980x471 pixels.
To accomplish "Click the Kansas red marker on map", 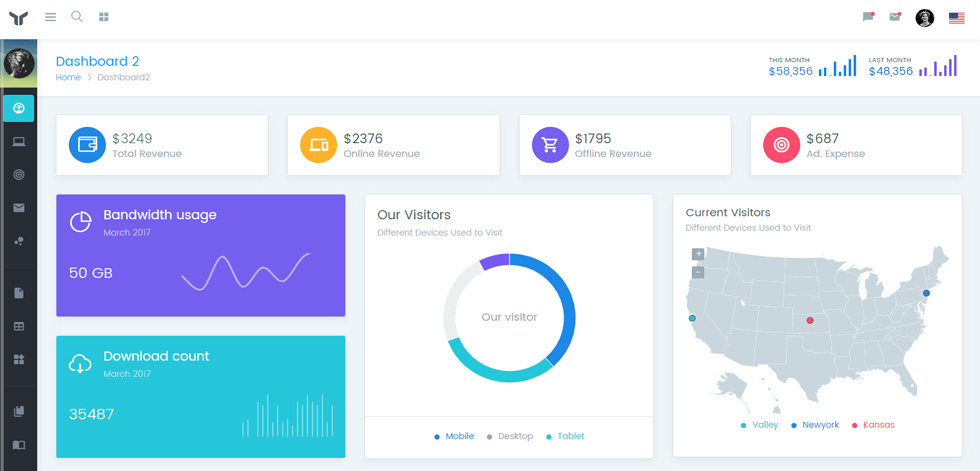I will [x=810, y=320].
